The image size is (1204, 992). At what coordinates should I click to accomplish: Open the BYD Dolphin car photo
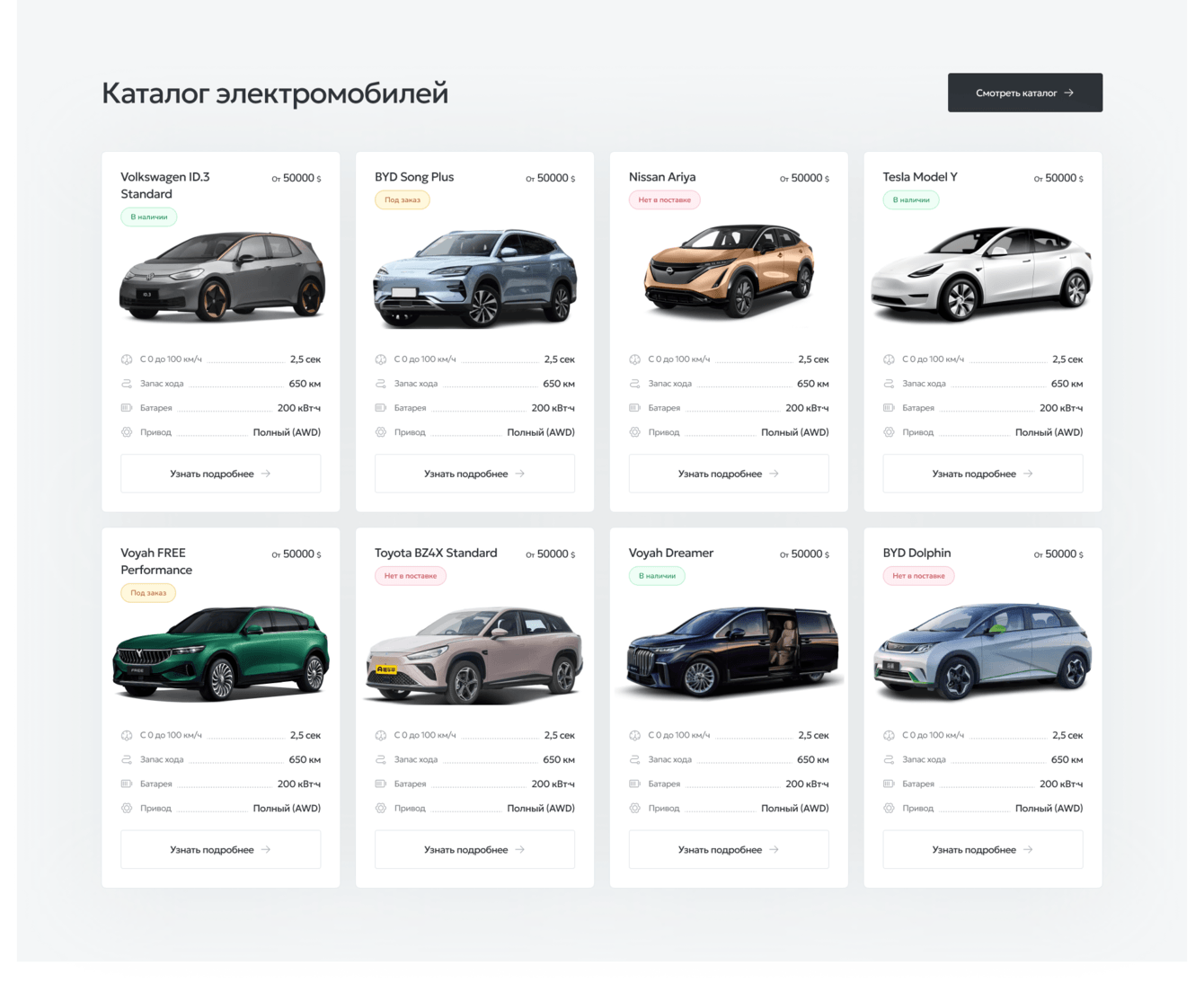pyautogui.click(x=983, y=652)
